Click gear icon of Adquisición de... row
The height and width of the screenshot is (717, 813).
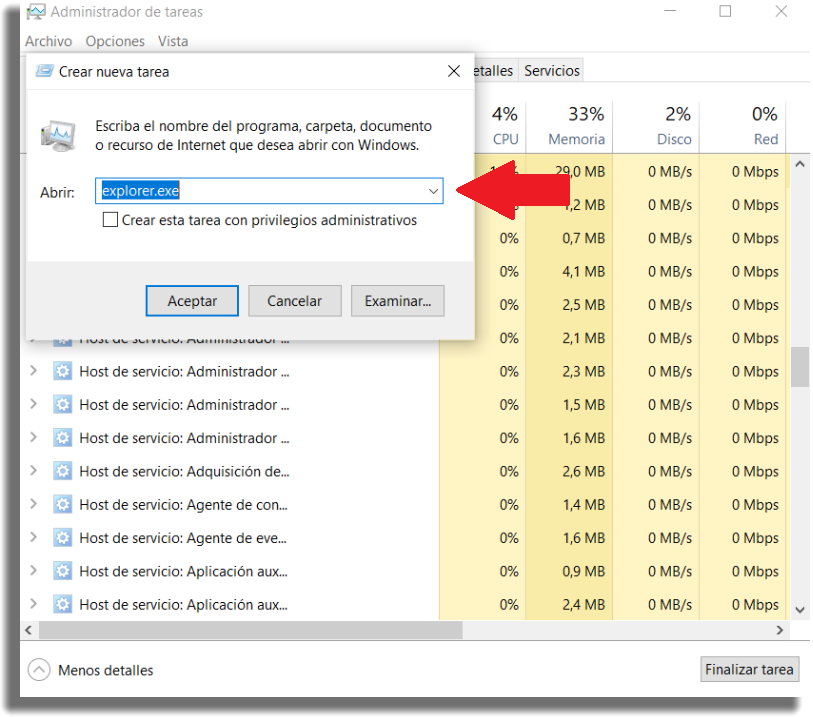pos(63,471)
